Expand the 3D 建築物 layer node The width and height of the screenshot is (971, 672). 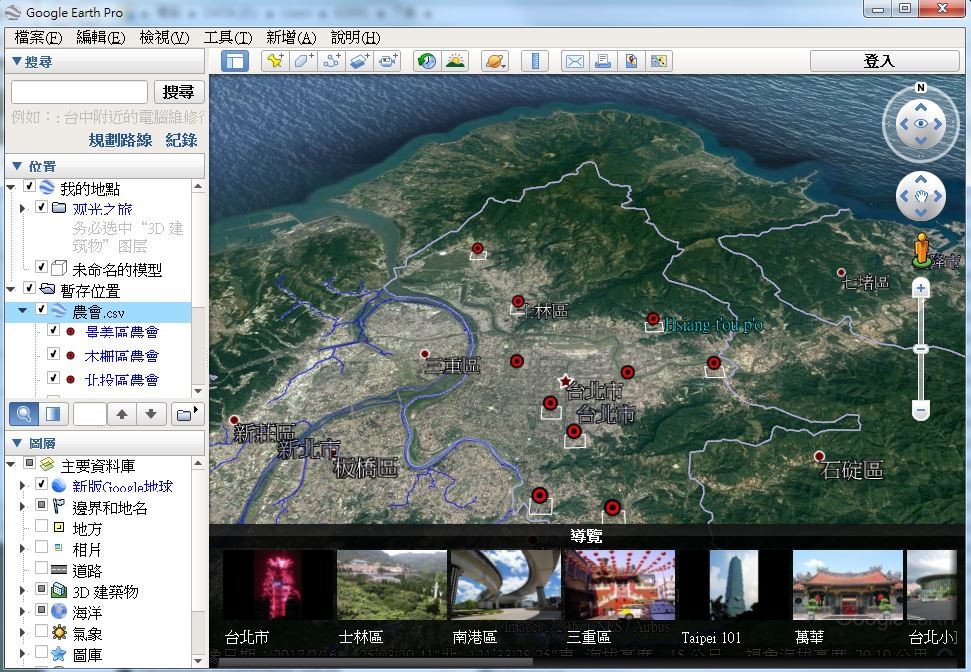[x=23, y=590]
